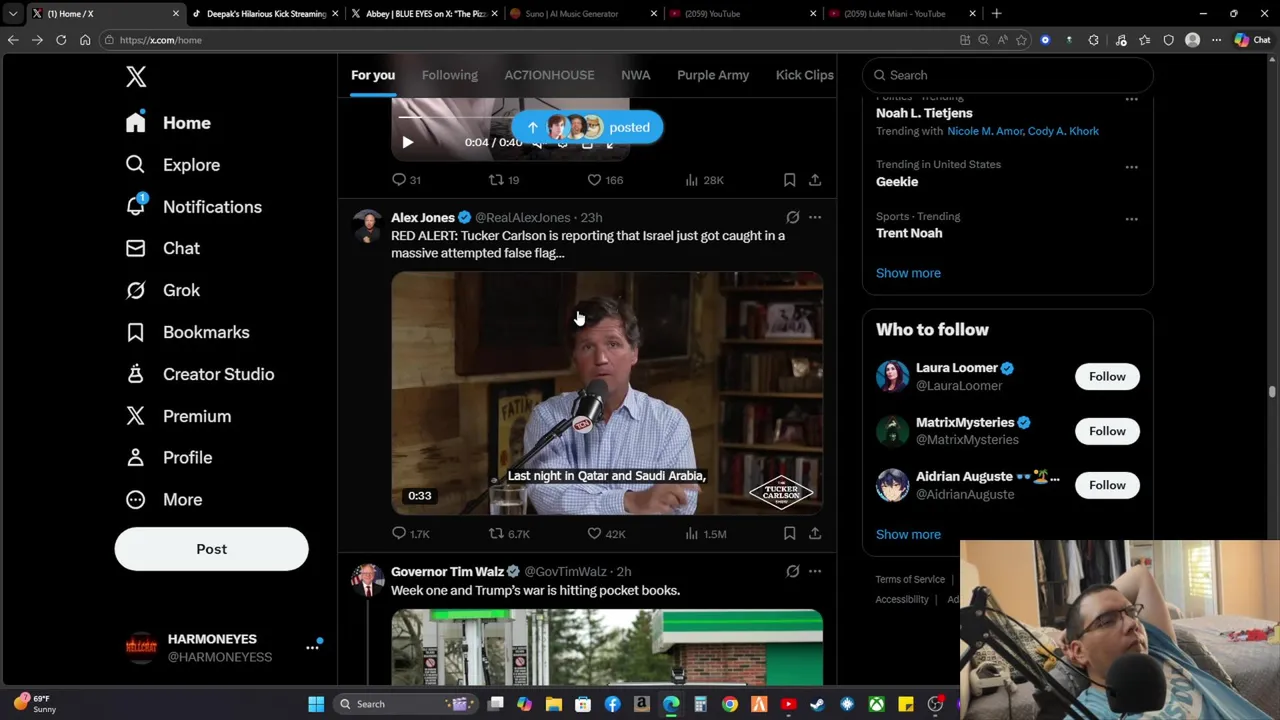
Task: Open the X logo home icon
Action: 136,77
